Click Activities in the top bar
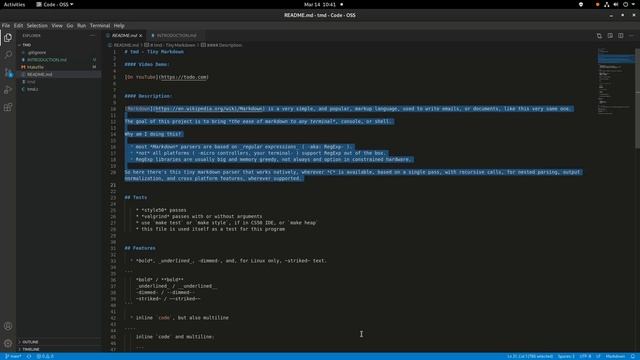Screen dimensions: 640x360 tap(14, 4)
